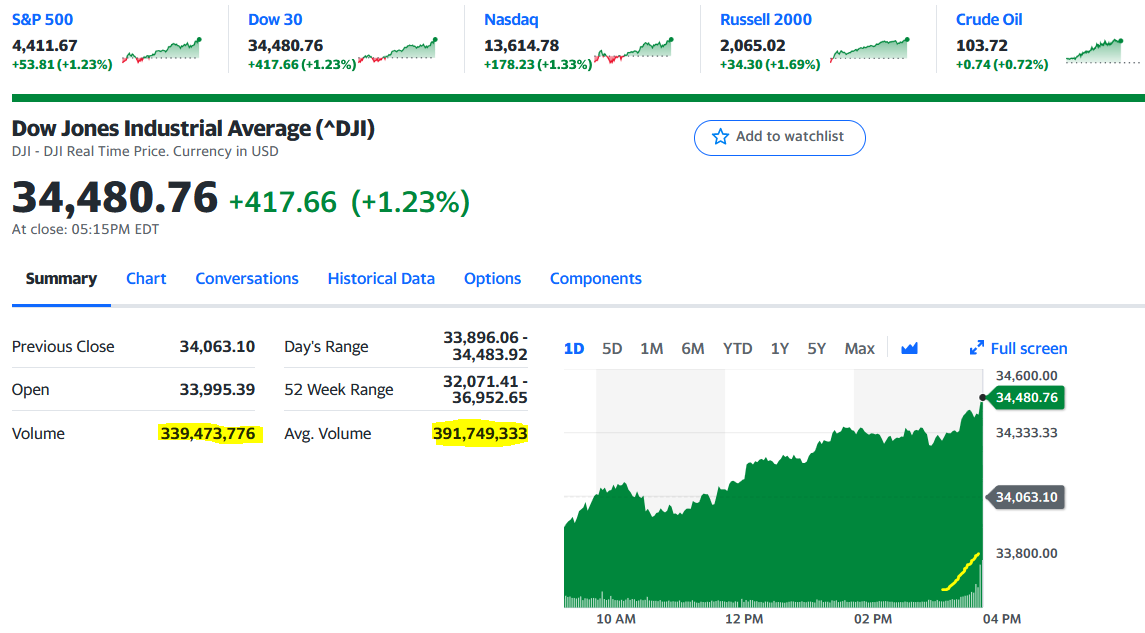Screen dimensions: 1145x633
Task: Click the 33,800.00 price axis label
Action: (1026, 553)
